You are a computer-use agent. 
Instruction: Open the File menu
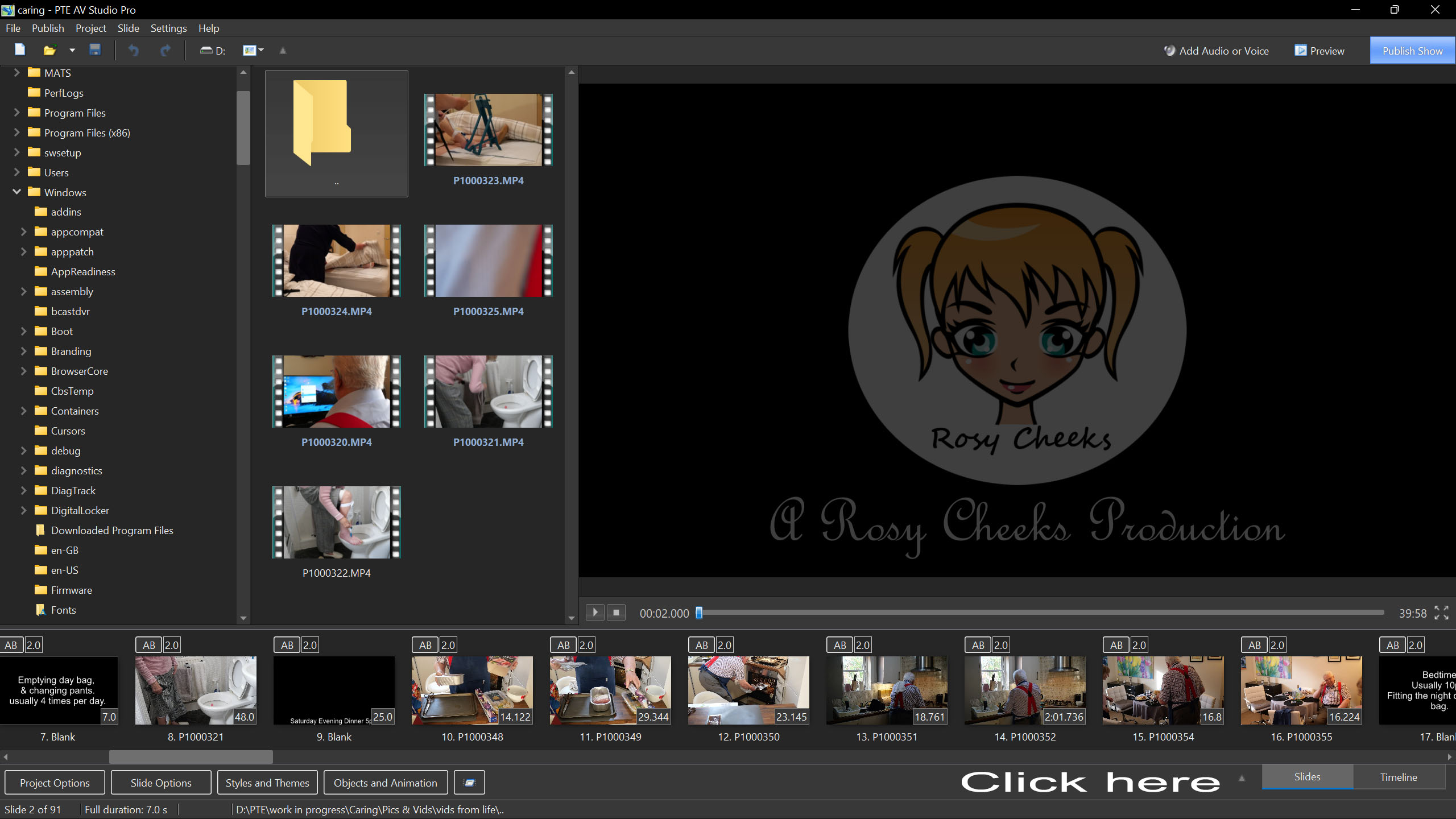pyautogui.click(x=13, y=28)
